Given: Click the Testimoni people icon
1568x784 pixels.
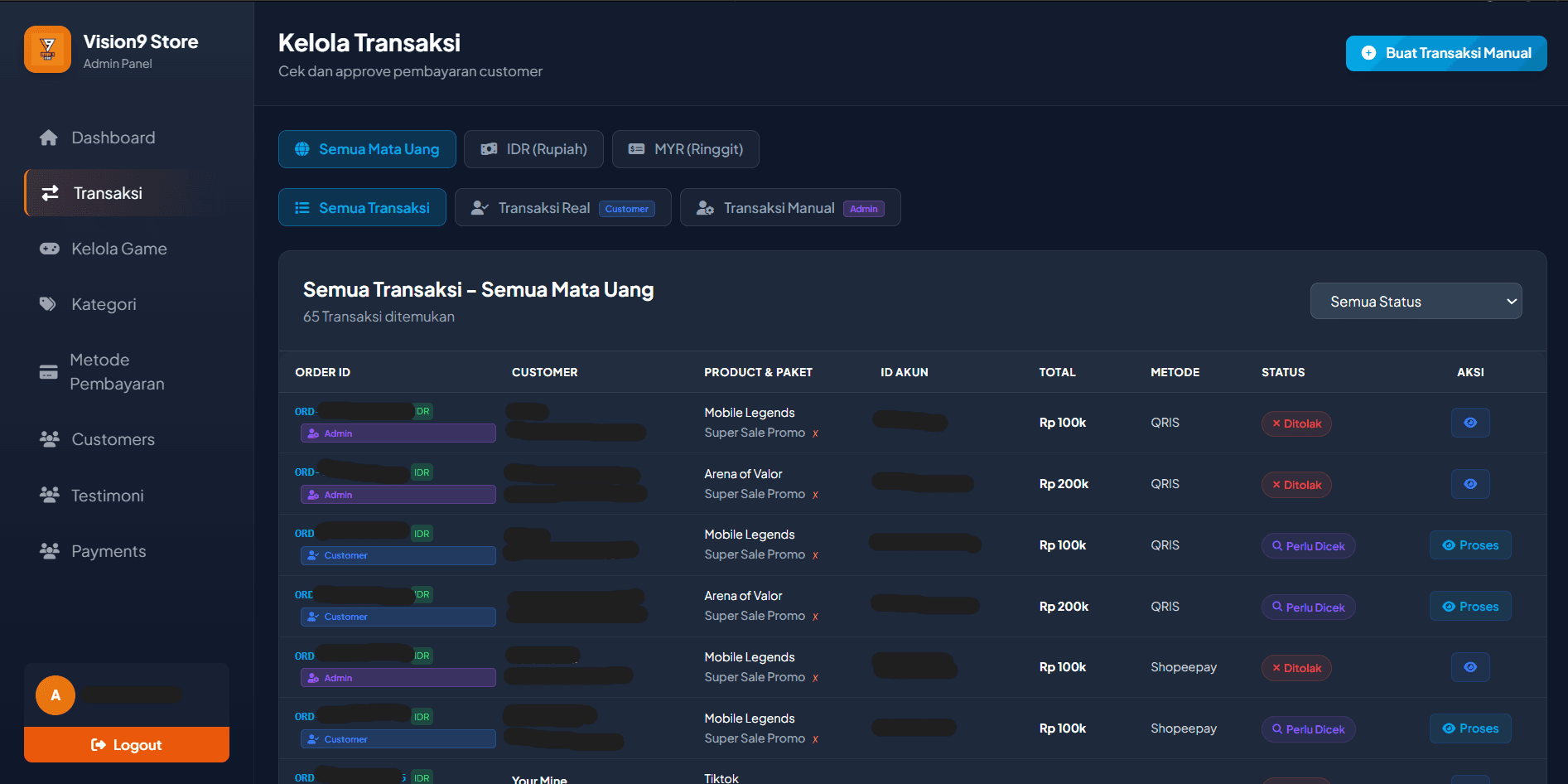Looking at the screenshot, I should [50, 495].
